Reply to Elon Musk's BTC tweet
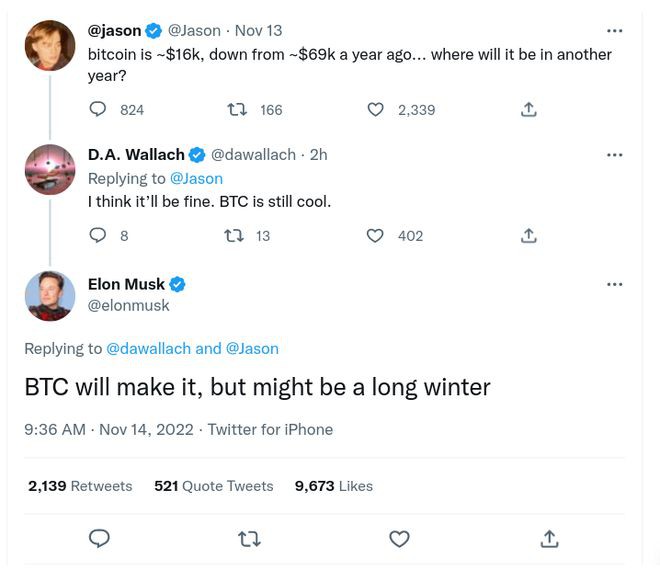The height and width of the screenshot is (570, 660). point(99,539)
